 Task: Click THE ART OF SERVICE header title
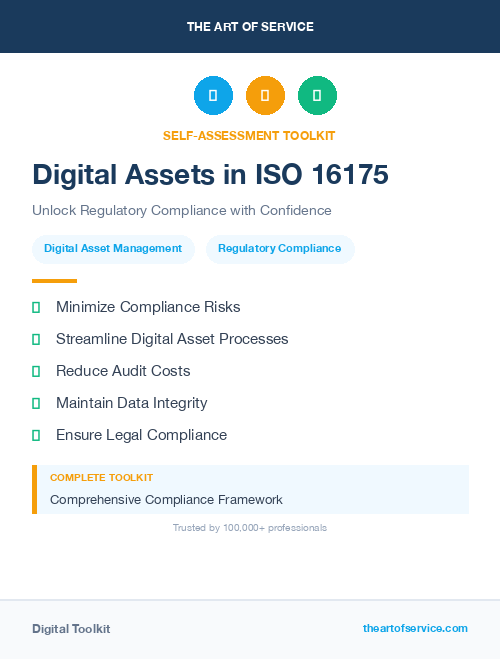[x=250, y=27]
